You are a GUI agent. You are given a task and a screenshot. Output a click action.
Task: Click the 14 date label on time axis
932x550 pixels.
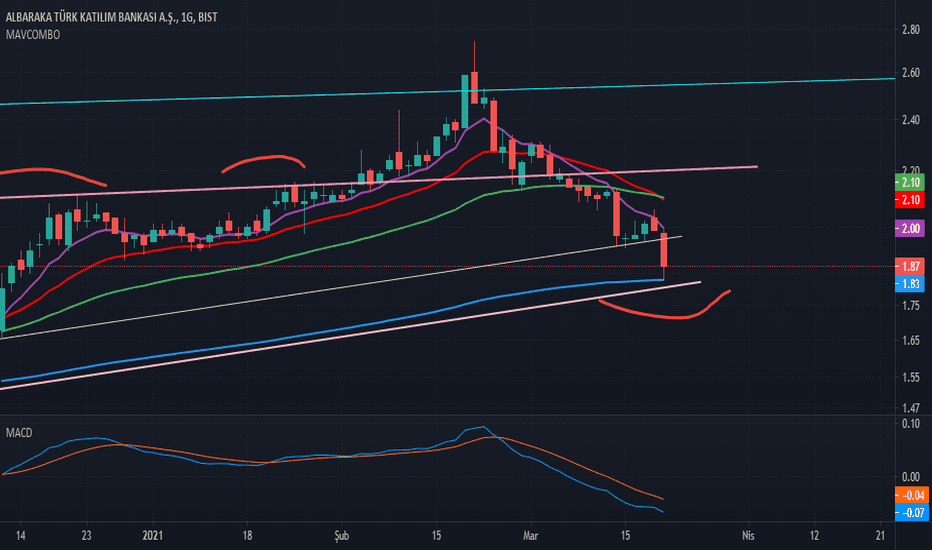tap(20, 536)
